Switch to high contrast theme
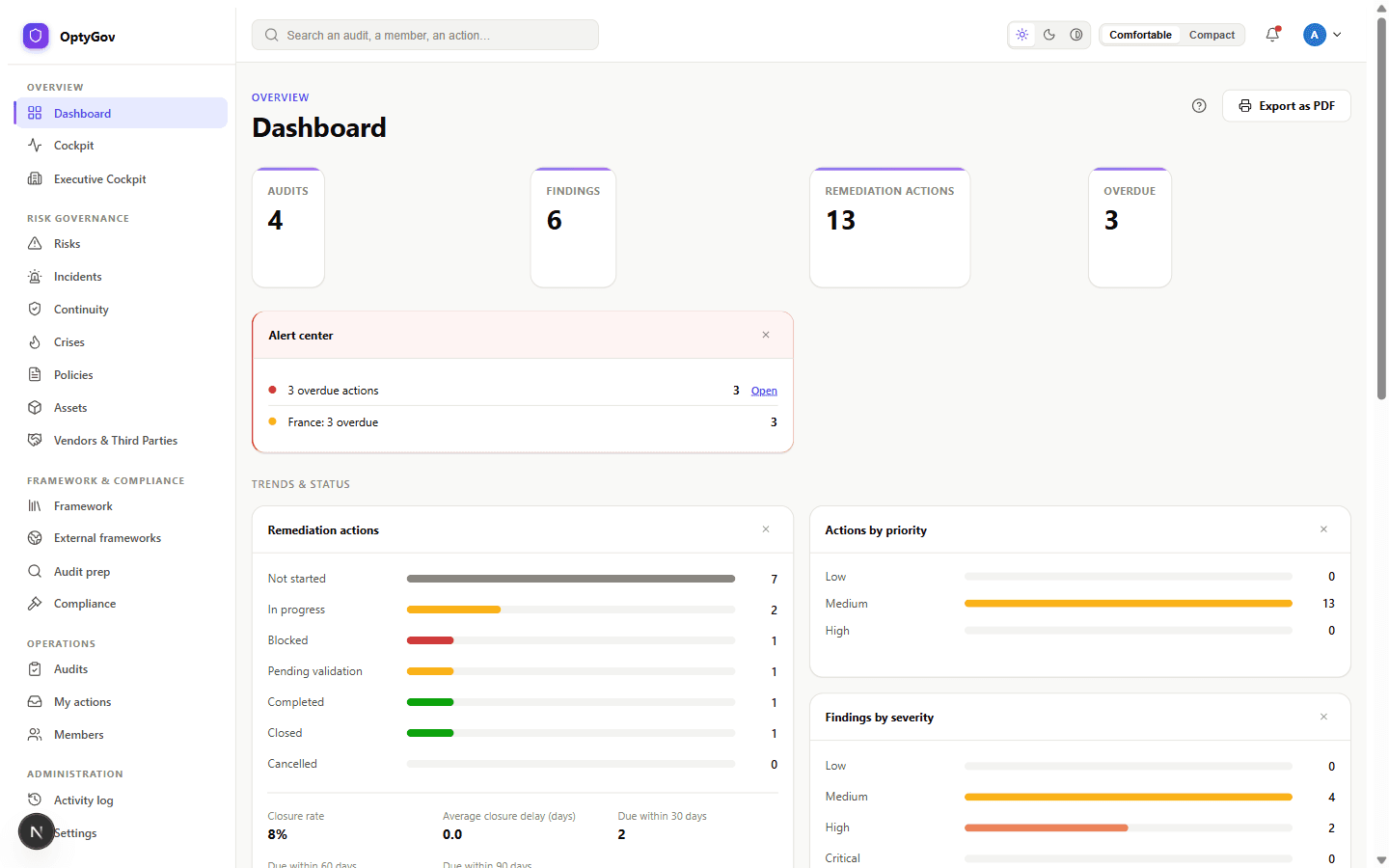Image resolution: width=1389 pixels, height=868 pixels. (1076, 35)
